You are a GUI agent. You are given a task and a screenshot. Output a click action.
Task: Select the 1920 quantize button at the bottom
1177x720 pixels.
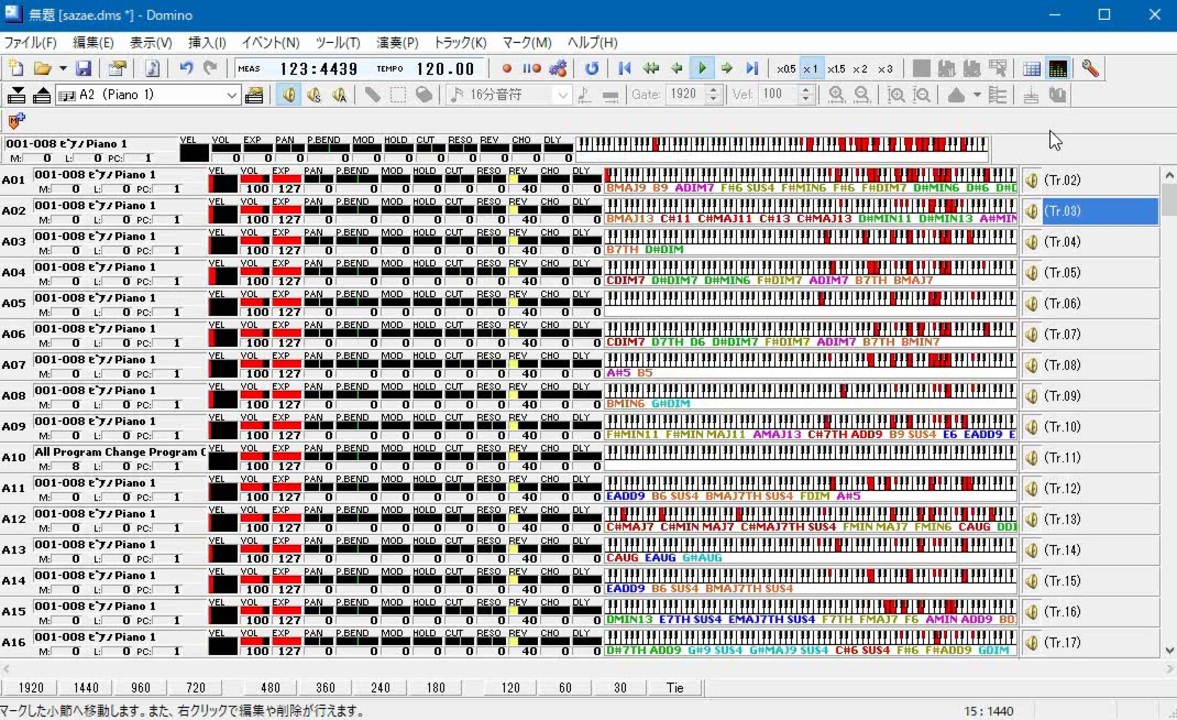point(31,688)
